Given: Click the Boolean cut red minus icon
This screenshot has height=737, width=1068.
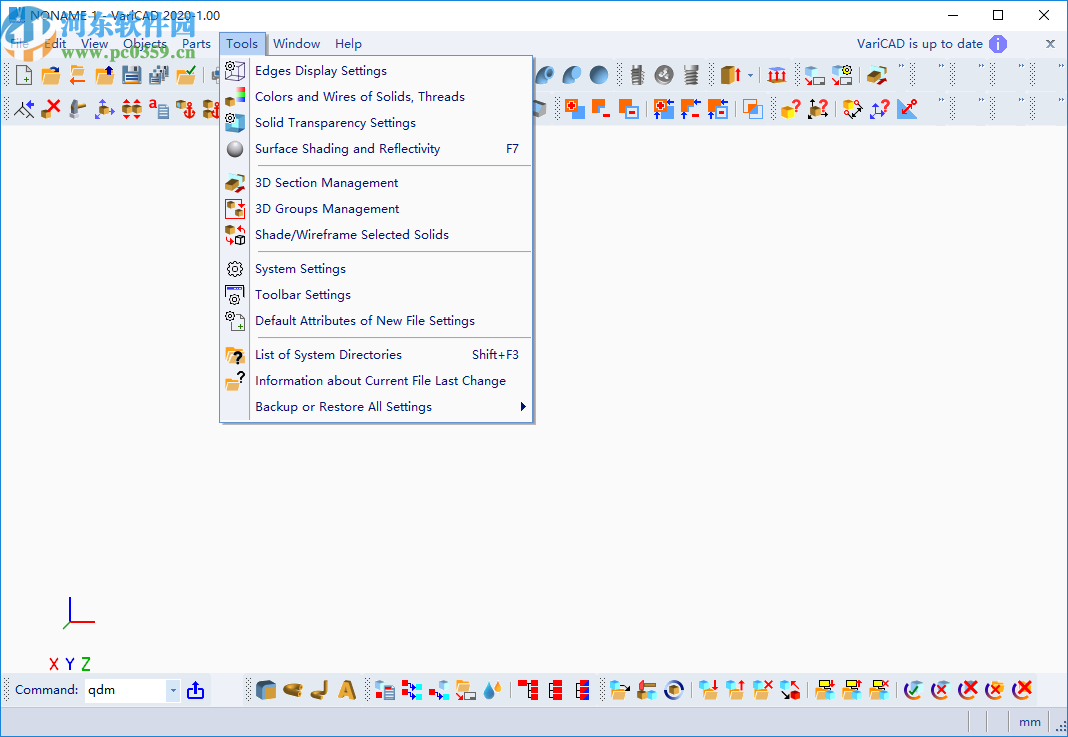Looking at the screenshot, I should coord(601,108).
